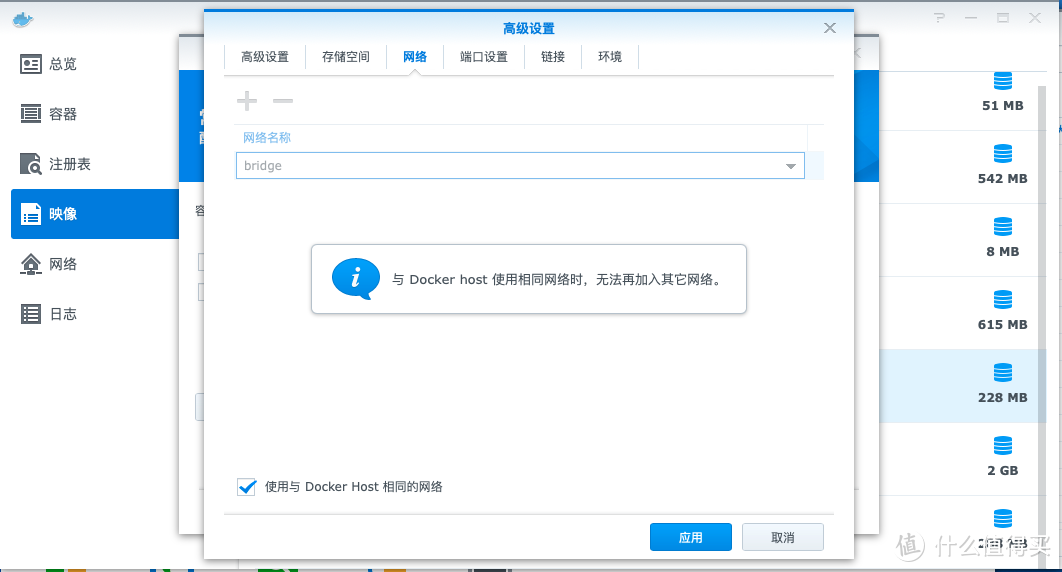Click the 注册表 registry search icon

30,164
